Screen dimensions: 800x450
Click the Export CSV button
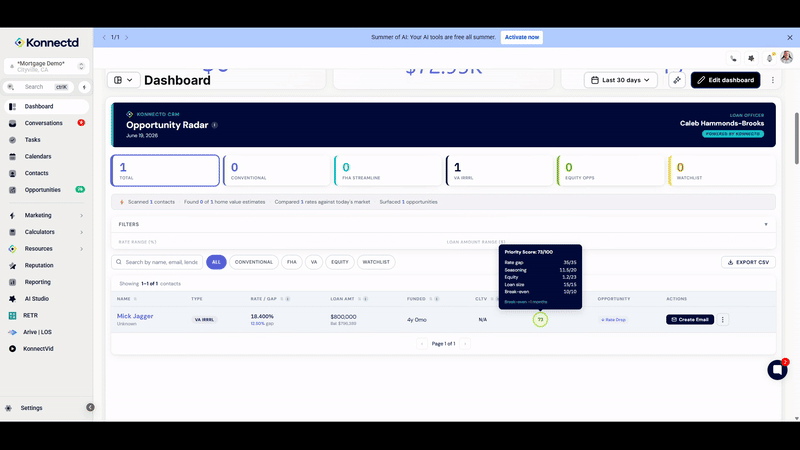[x=748, y=262]
